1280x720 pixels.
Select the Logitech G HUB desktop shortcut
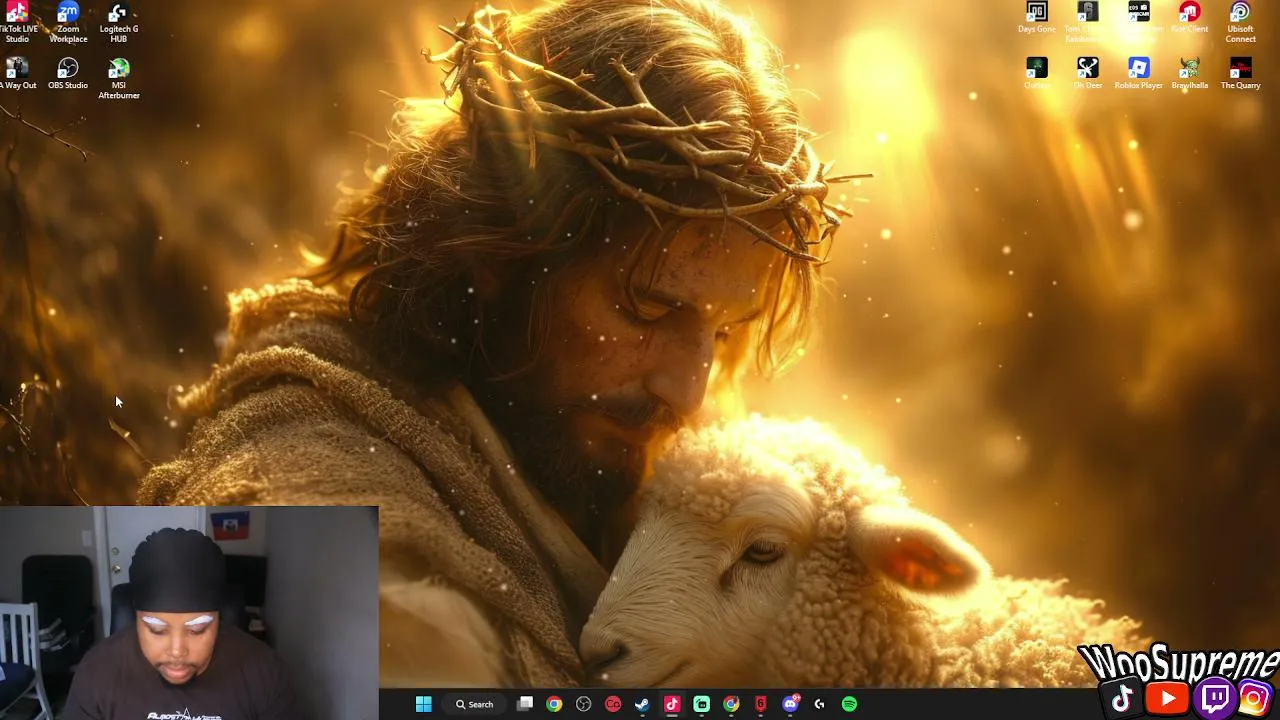click(x=119, y=22)
